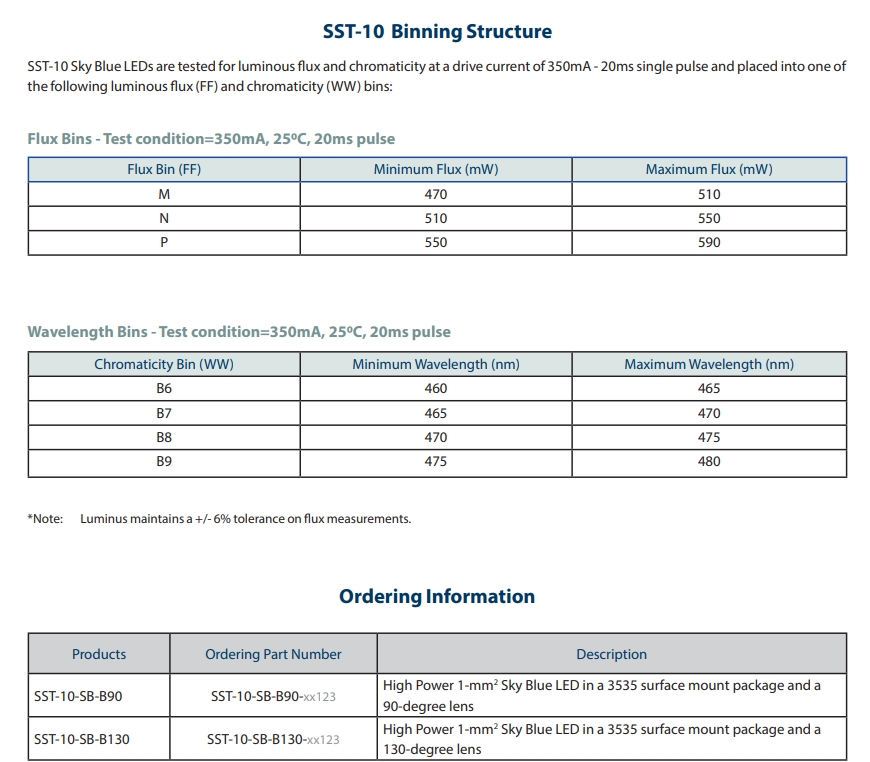Click the intro paragraph about Sky Blue LEDs
870x762 pixels.
click(x=437, y=77)
